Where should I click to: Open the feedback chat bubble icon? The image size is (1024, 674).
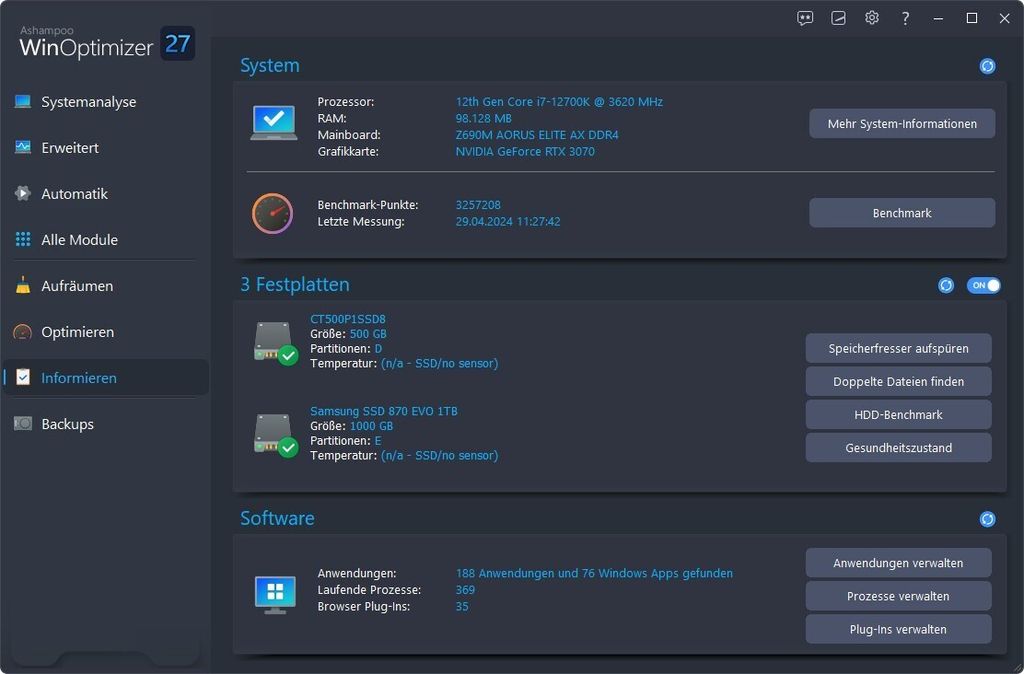point(805,18)
